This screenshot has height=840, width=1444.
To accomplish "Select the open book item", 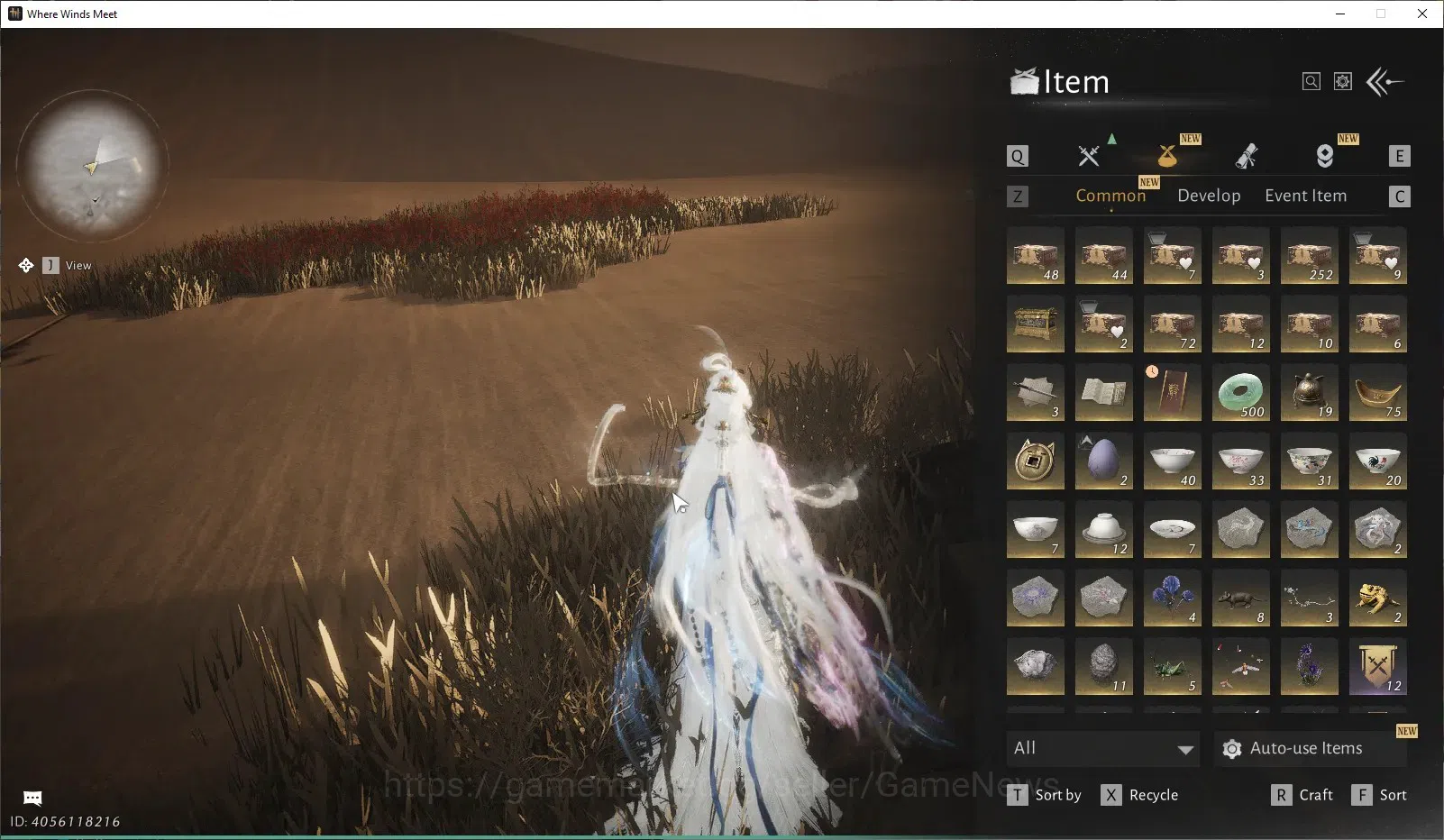I will coord(1104,393).
